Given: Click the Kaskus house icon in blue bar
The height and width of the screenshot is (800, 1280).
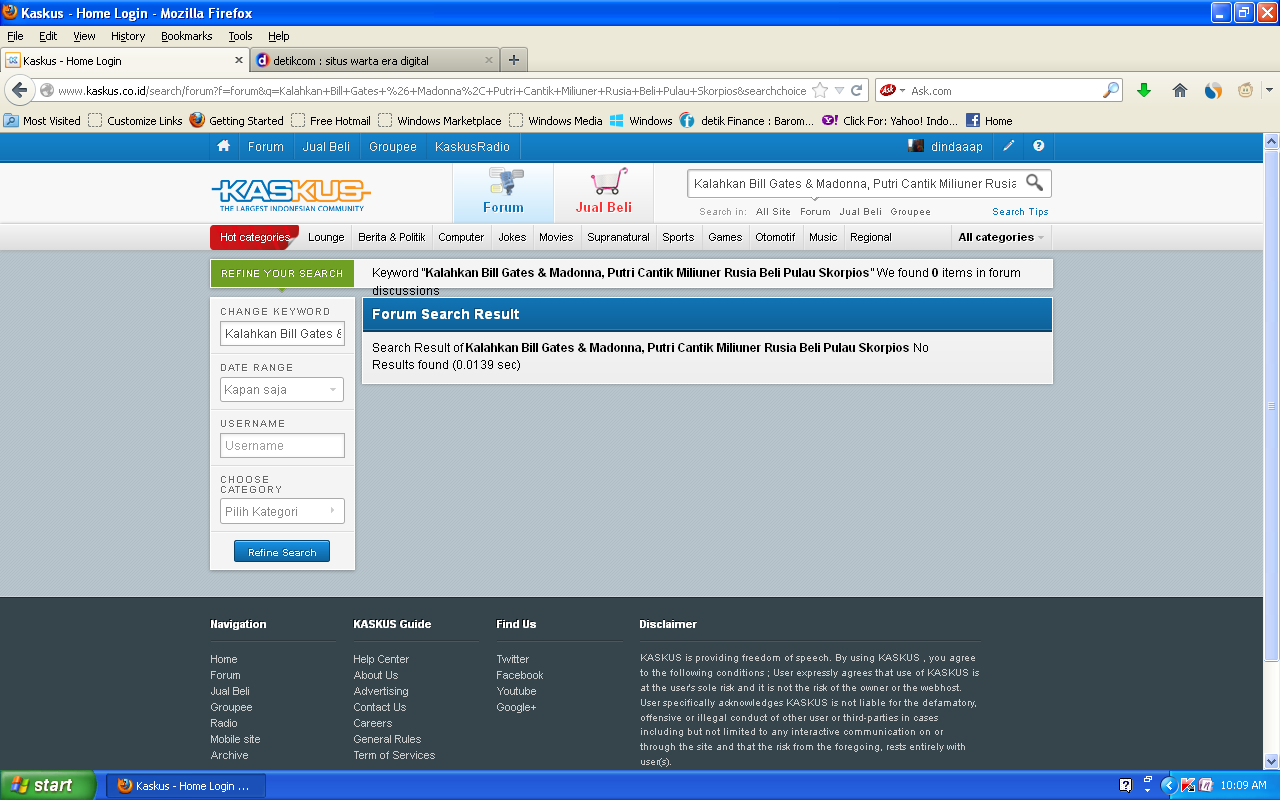Looking at the screenshot, I should 224,146.
